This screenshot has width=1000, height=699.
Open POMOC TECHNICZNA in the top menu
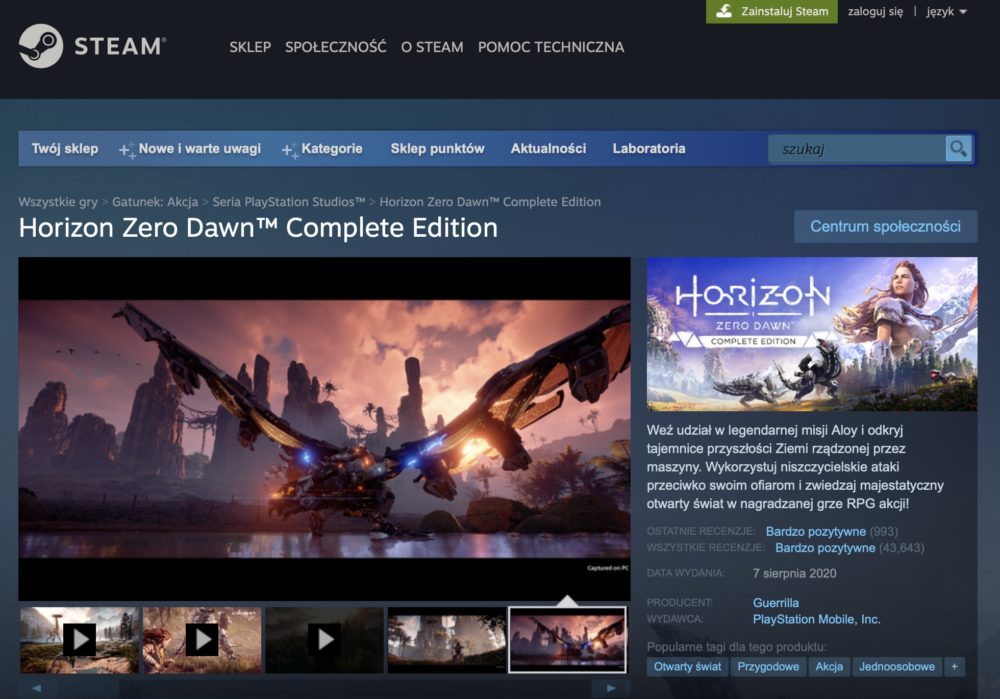(551, 47)
